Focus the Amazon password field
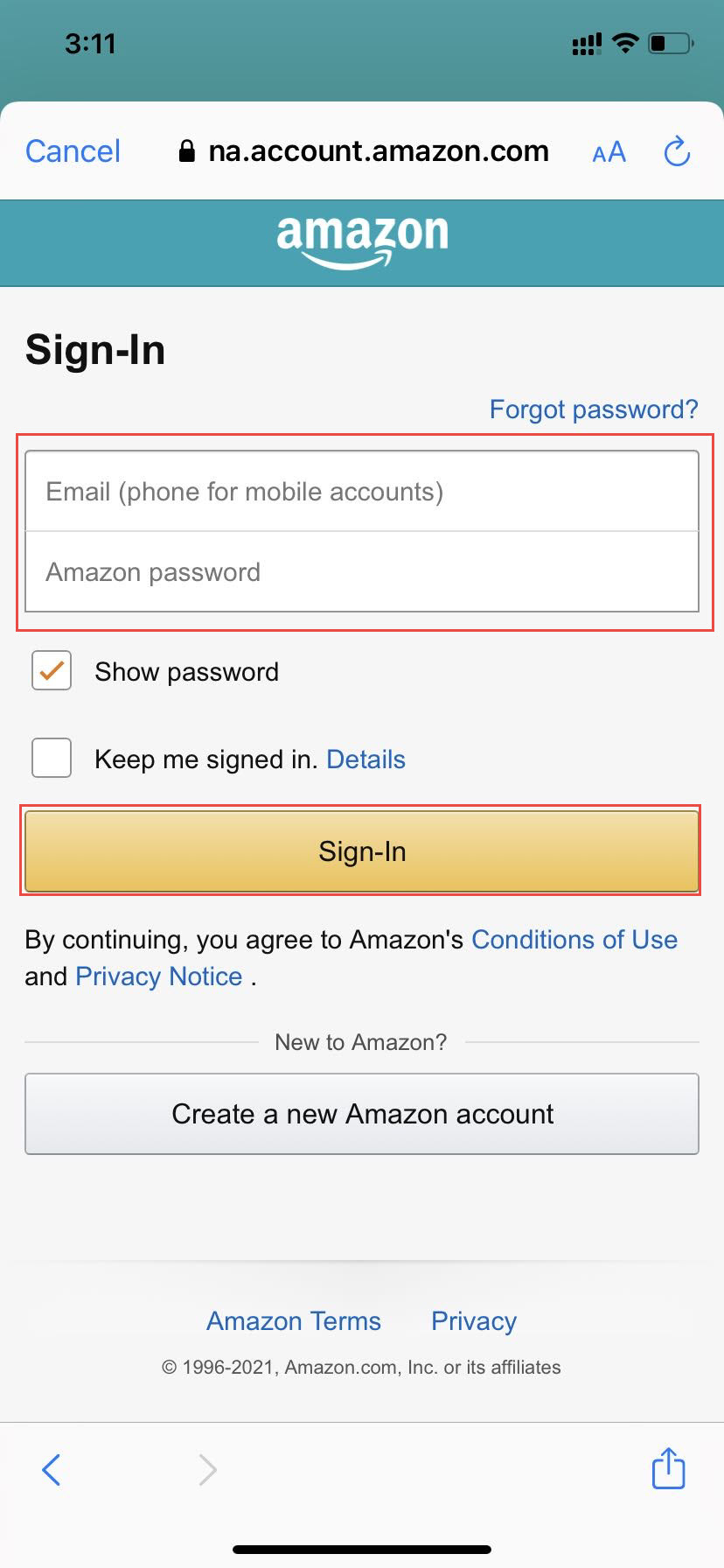Image resolution: width=724 pixels, height=1568 pixels. 362,571
